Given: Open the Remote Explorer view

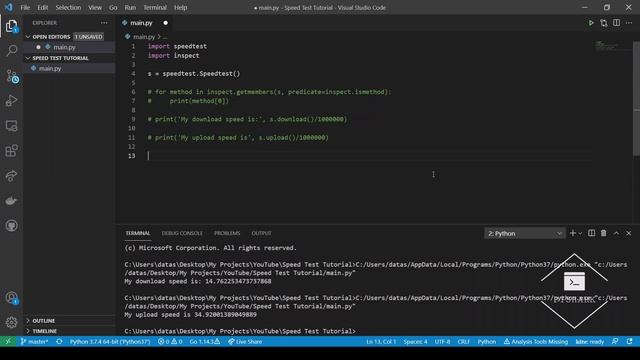Looking at the screenshot, I should pos(11,126).
